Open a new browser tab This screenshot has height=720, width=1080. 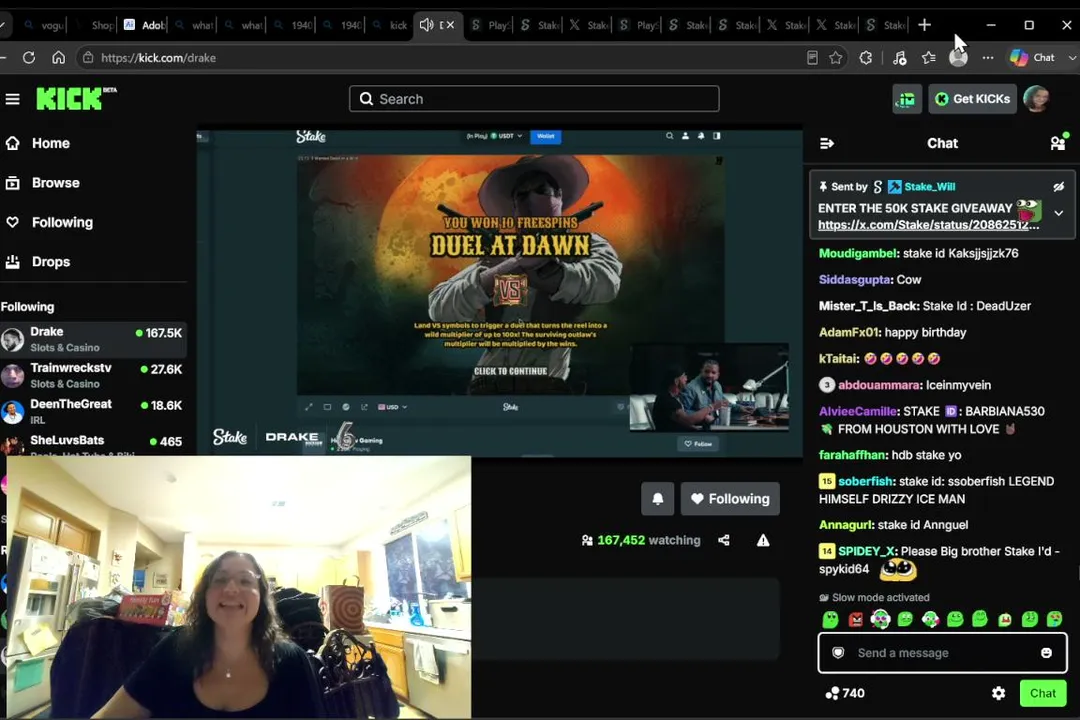pyautogui.click(x=924, y=25)
